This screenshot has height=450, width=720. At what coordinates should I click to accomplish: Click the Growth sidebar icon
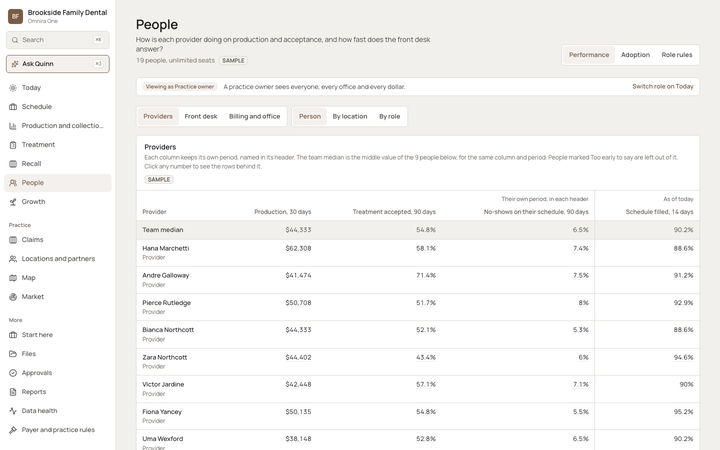(x=13, y=202)
